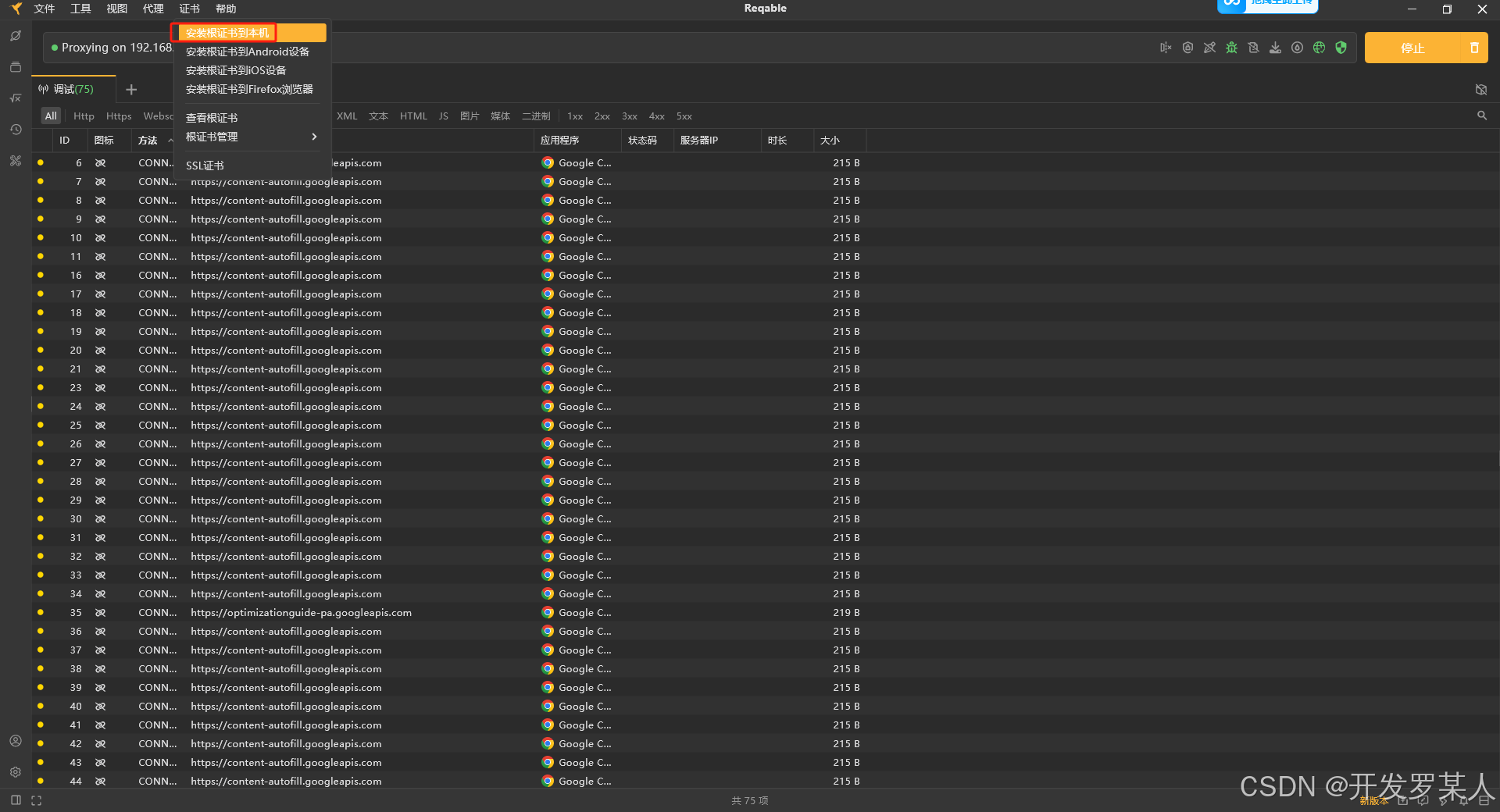This screenshot has height=812, width=1500.
Task: Clear the list with the trash icon
Action: 1474,48
